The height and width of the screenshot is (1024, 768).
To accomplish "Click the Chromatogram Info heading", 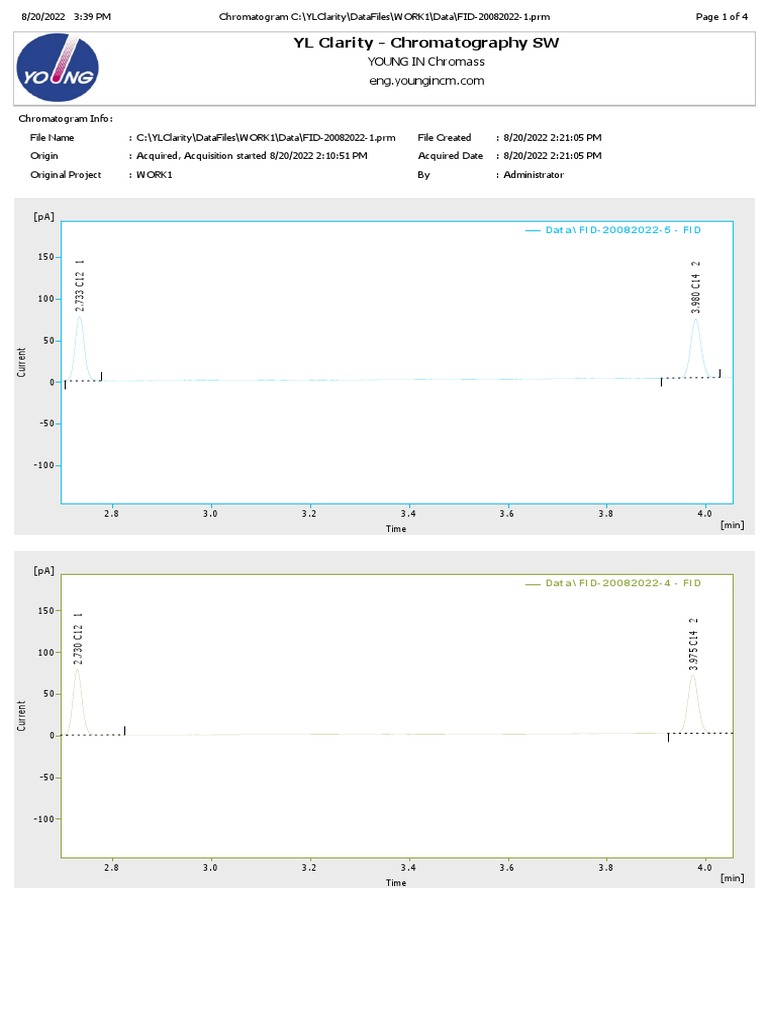I will [x=65, y=118].
